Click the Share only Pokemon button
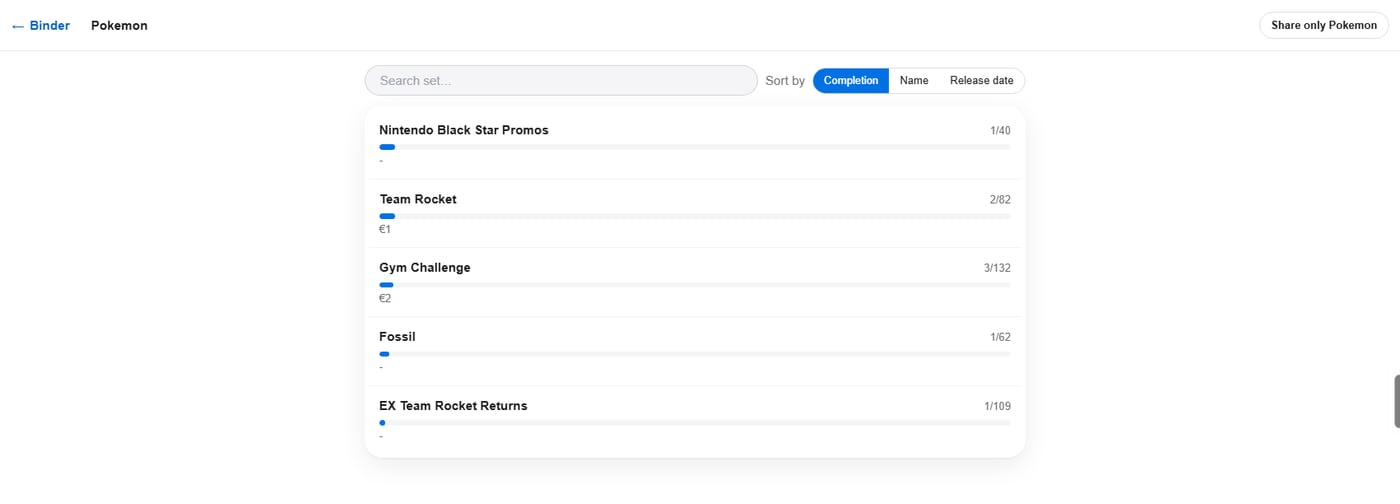 (1324, 25)
